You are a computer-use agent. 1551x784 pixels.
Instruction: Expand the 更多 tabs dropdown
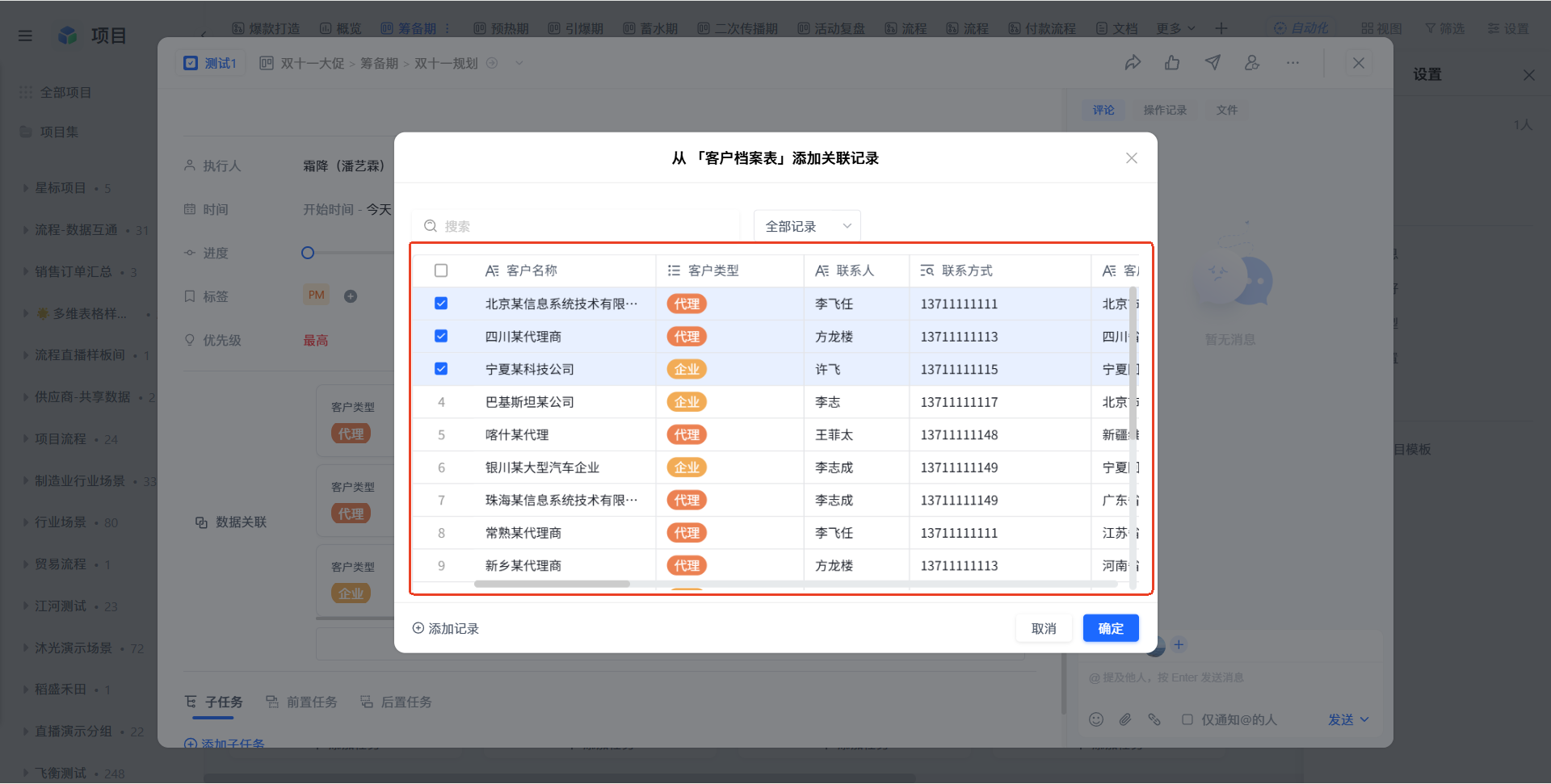(1175, 28)
